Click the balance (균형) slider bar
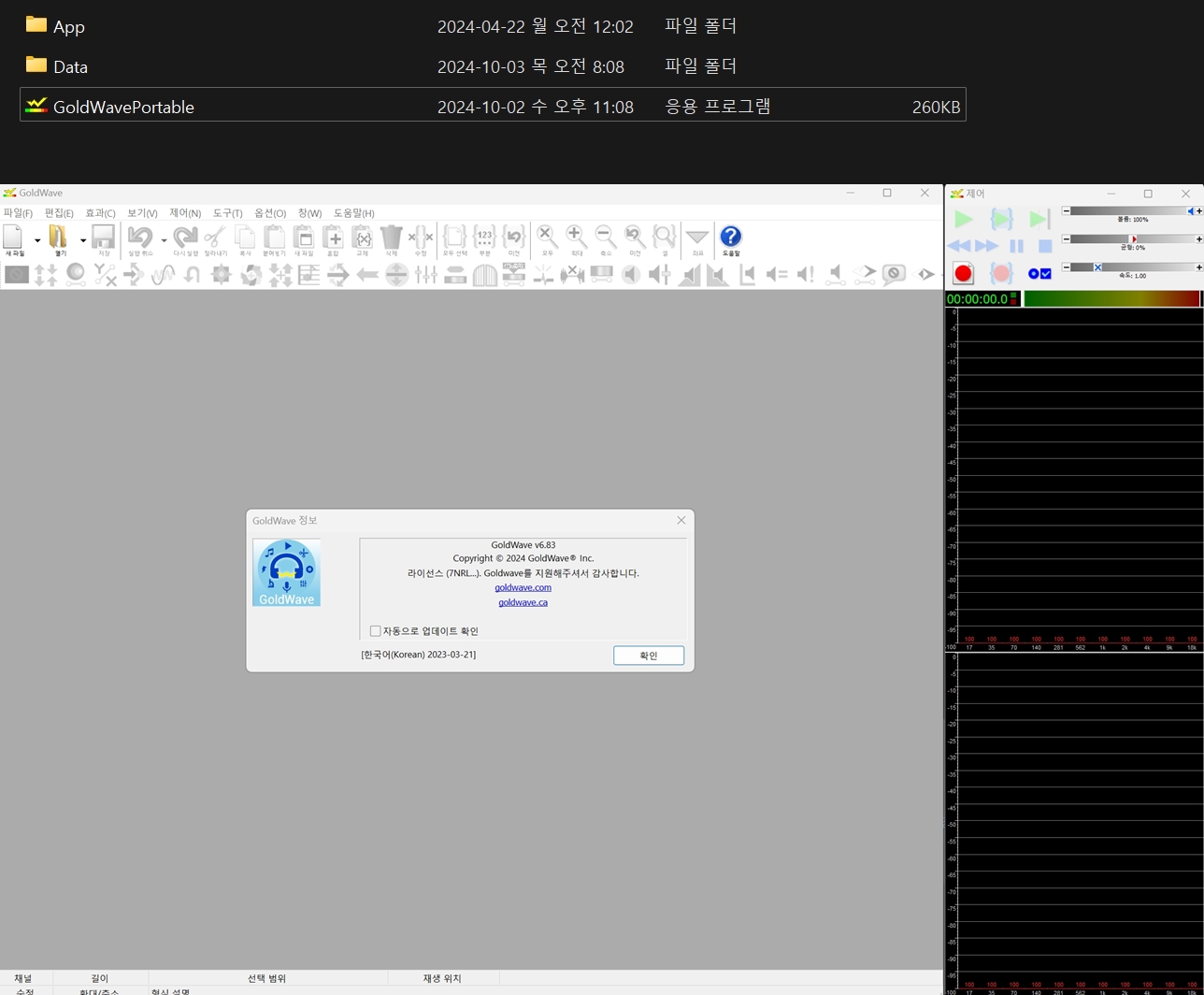1204x995 pixels. click(1133, 239)
